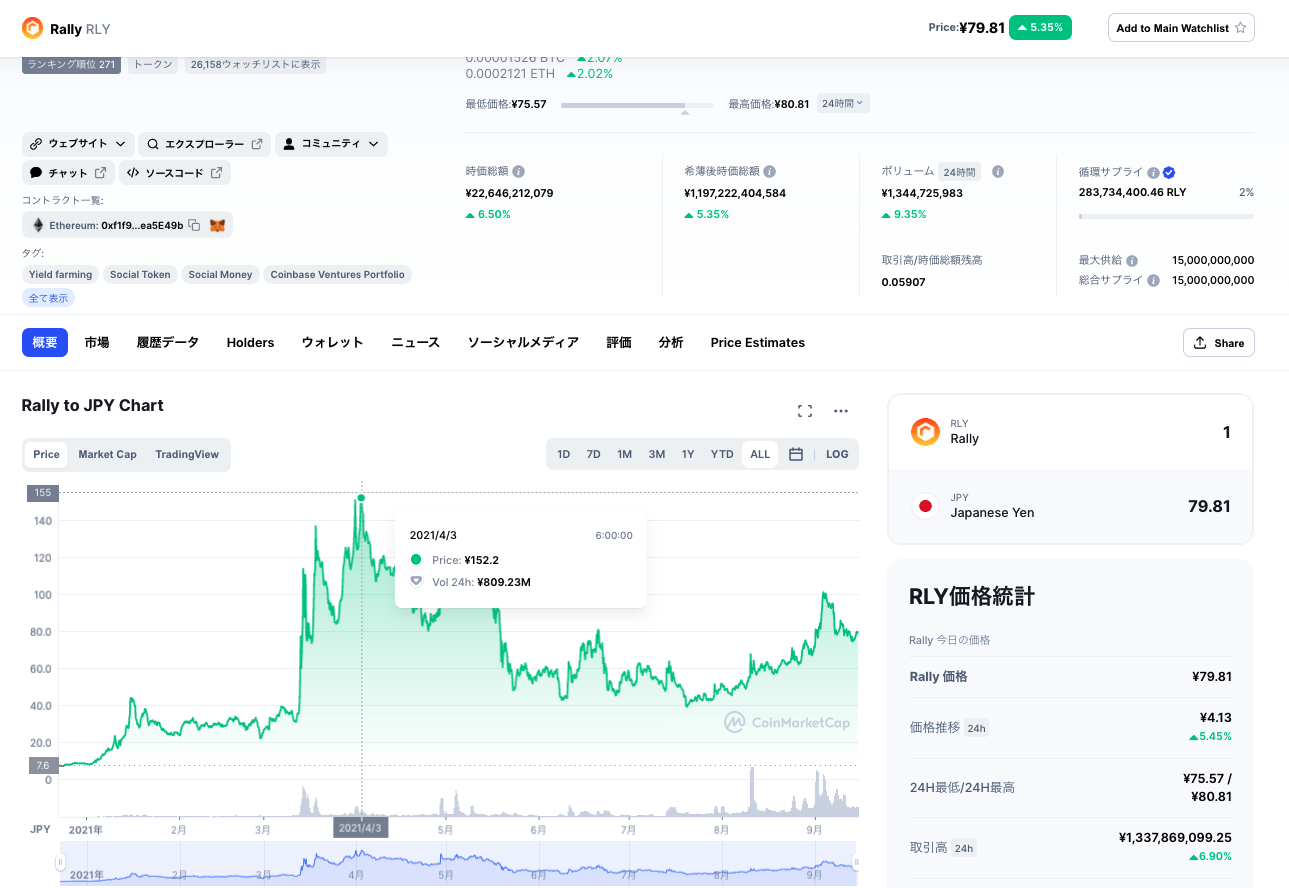Click the MetaMask fox icon
The width and height of the screenshot is (1289, 888).
pyautogui.click(x=217, y=226)
